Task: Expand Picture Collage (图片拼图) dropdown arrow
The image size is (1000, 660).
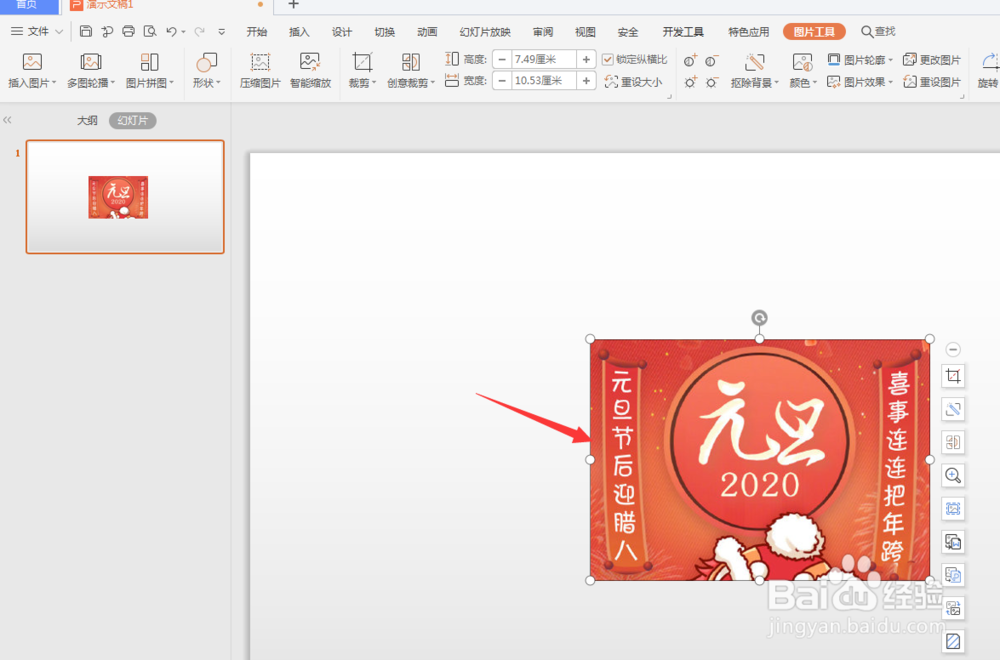Action: [x=172, y=83]
